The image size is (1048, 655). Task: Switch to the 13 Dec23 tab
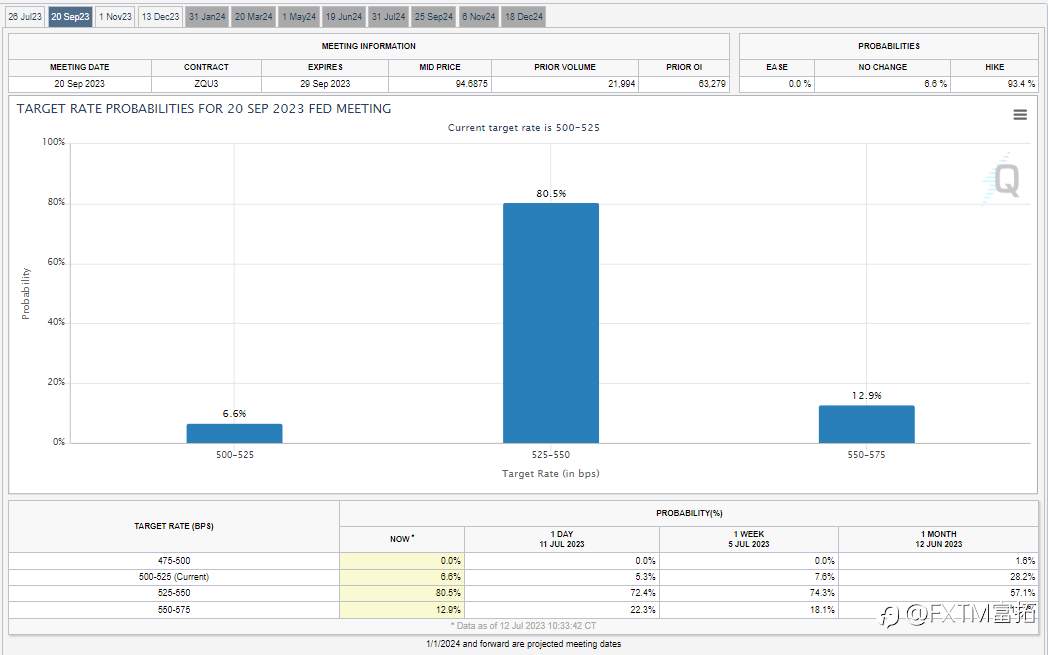pos(160,17)
